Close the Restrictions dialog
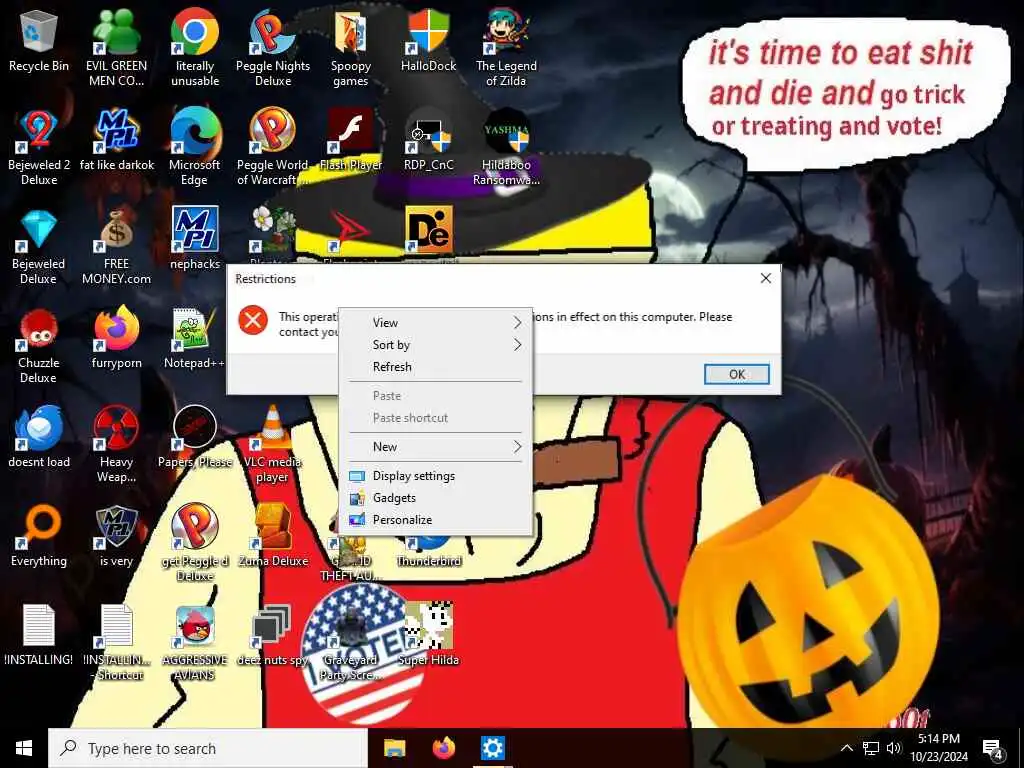Image resolution: width=1024 pixels, height=768 pixels. point(765,279)
